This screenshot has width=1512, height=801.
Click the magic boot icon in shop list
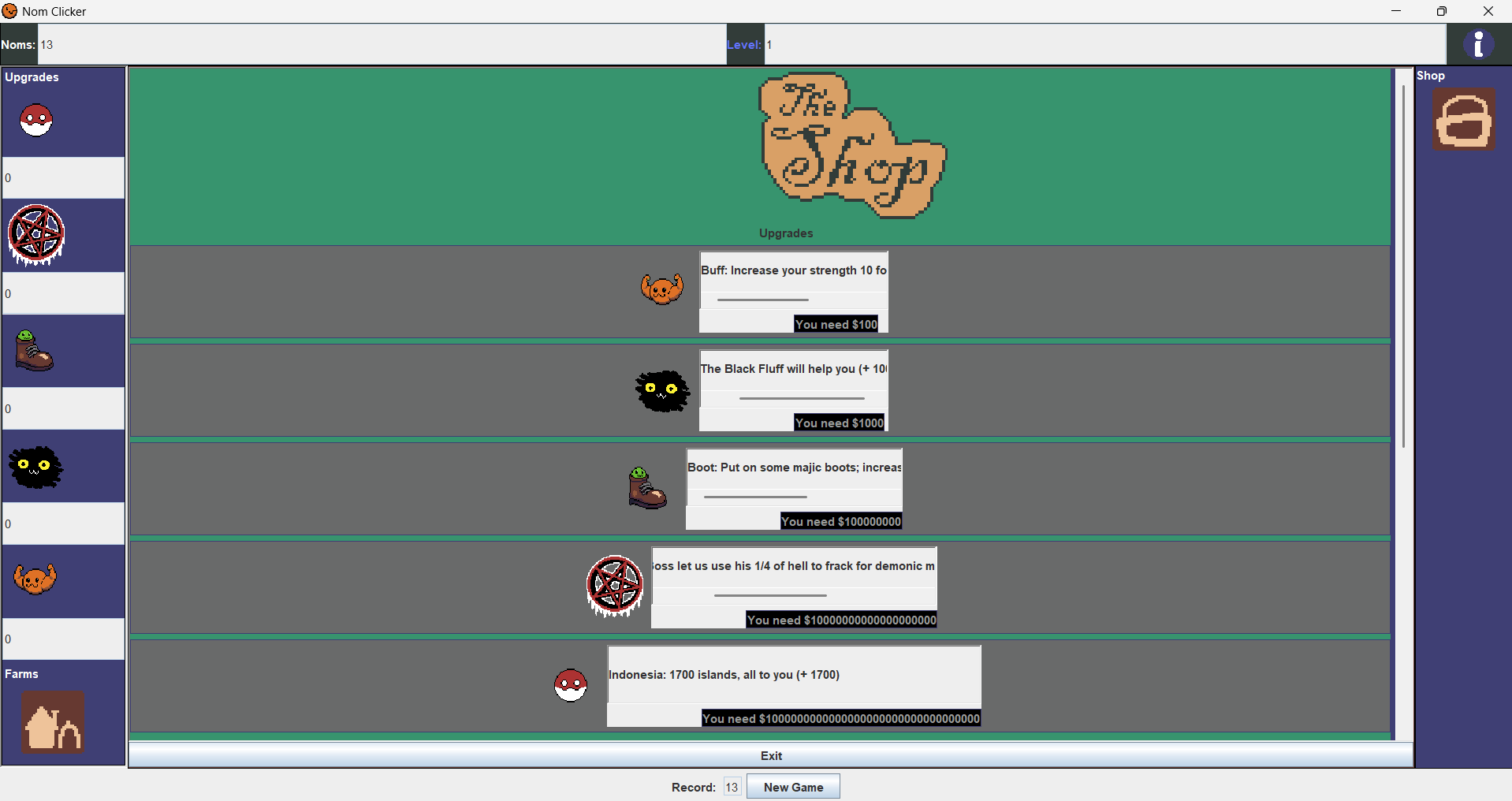point(647,488)
